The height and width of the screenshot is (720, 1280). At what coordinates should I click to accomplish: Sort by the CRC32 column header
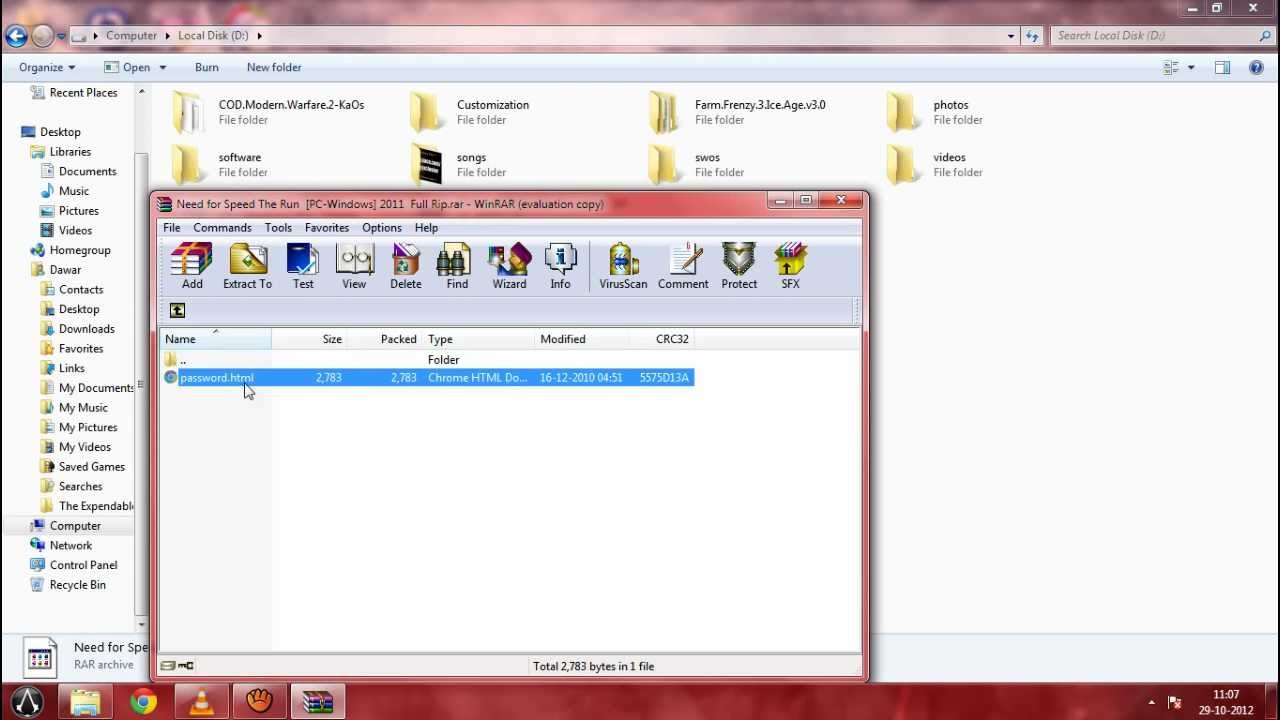tap(662, 339)
